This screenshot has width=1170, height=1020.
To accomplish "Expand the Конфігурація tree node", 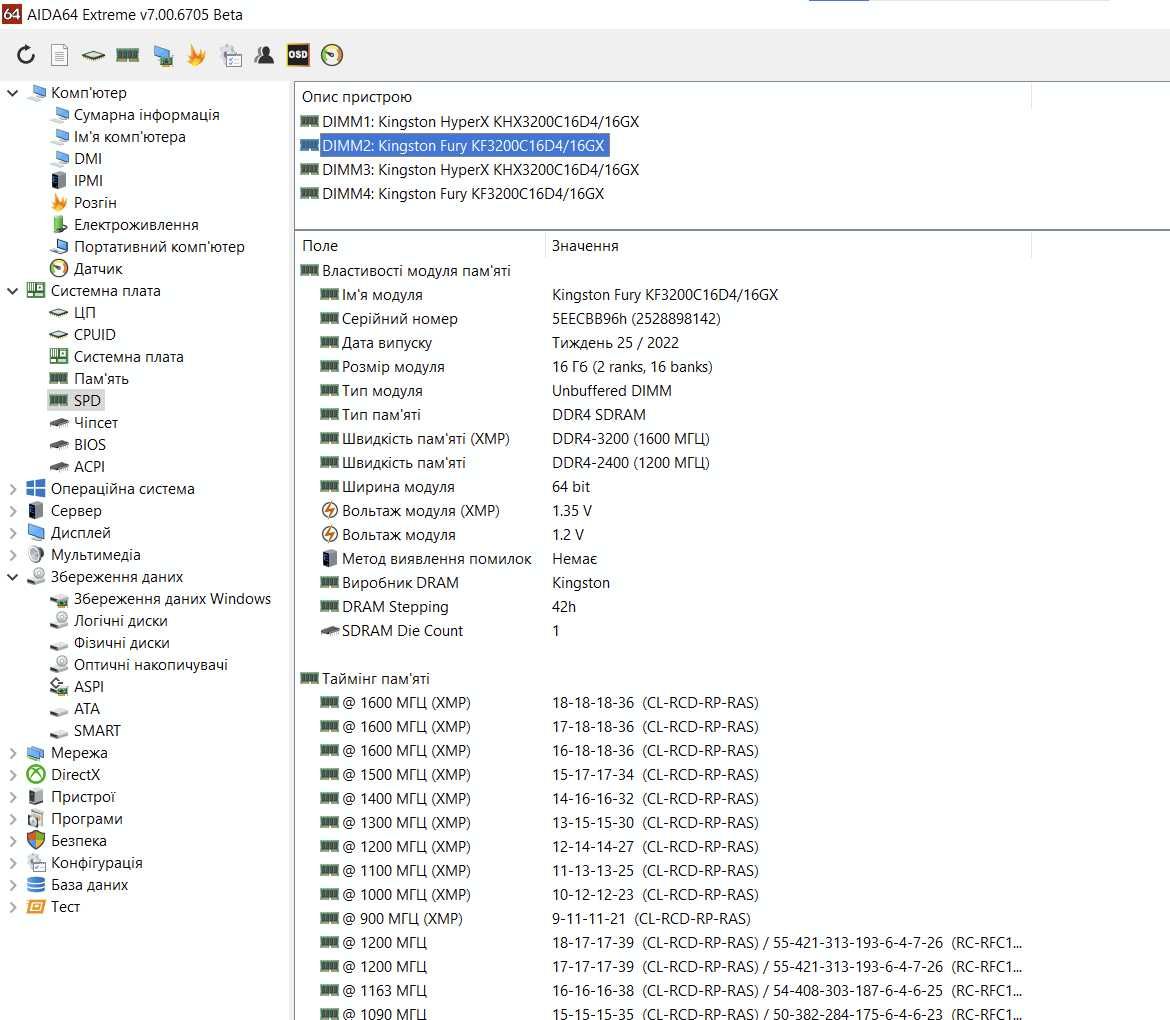I will (x=13, y=863).
